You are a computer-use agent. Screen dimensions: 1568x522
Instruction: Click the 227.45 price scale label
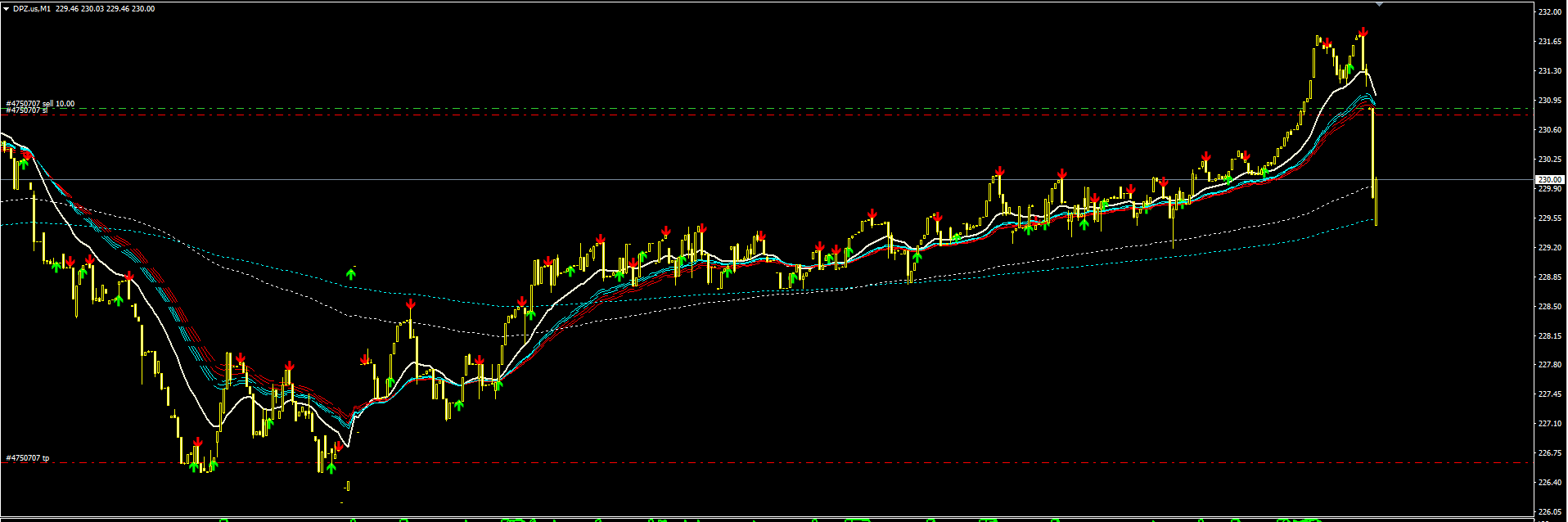click(x=1550, y=394)
